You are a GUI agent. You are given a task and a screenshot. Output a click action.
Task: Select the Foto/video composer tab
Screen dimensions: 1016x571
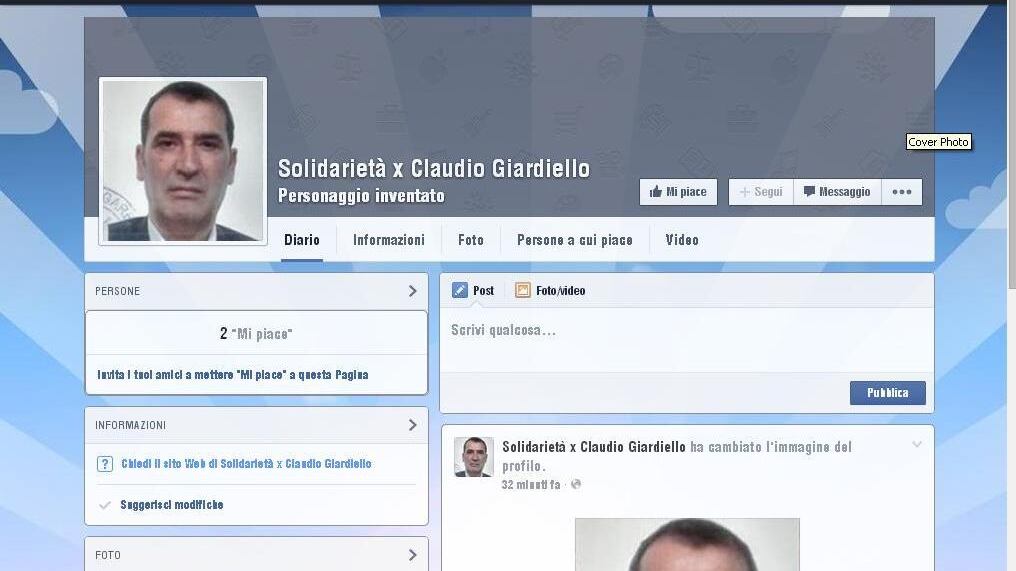click(x=550, y=290)
